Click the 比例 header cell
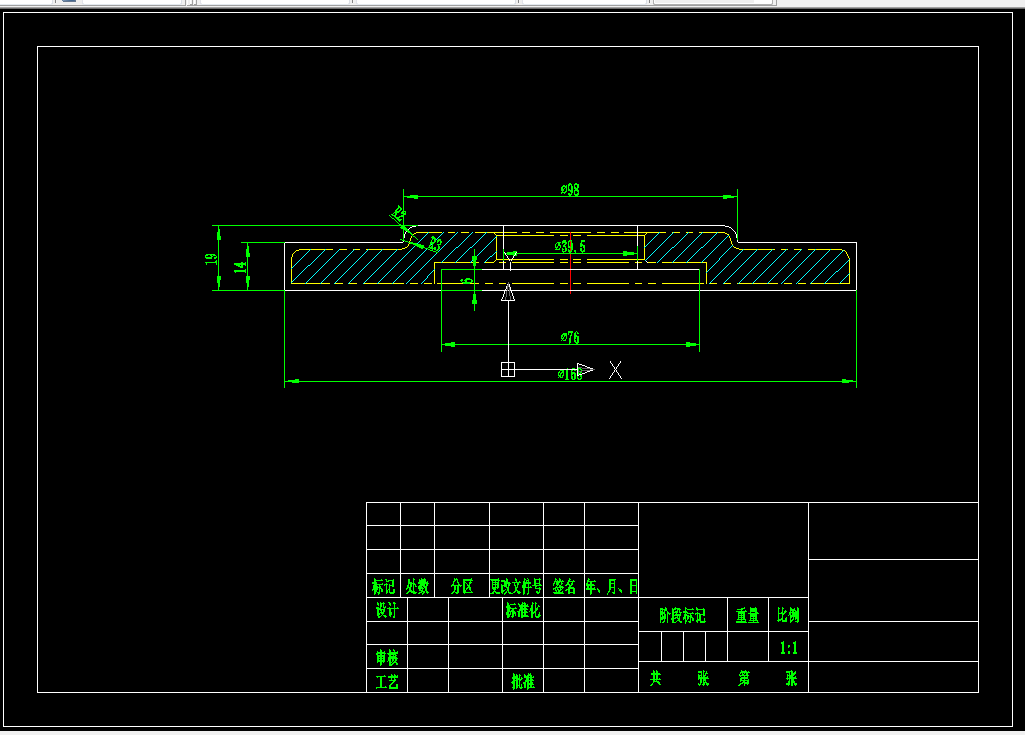1025x735 pixels. 788,615
